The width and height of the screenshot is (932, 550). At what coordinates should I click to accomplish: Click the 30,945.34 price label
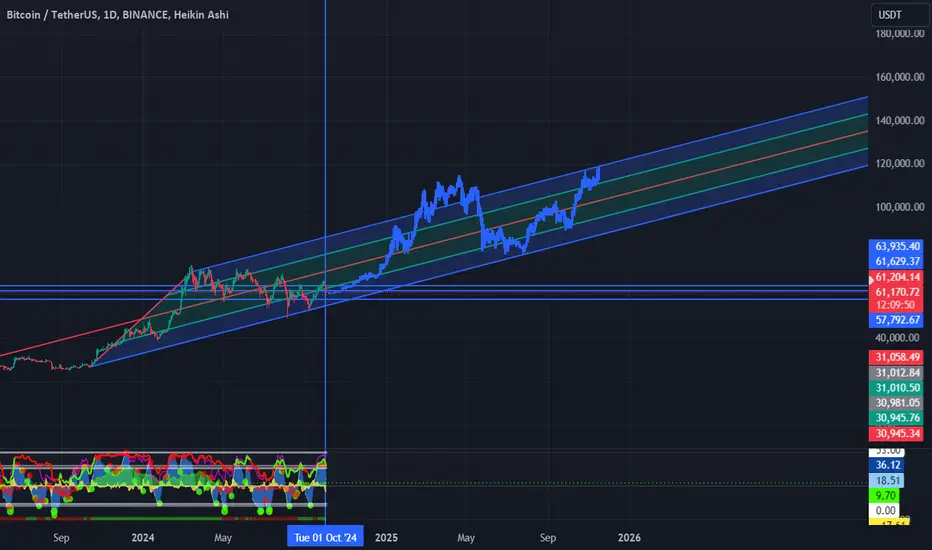point(896,433)
